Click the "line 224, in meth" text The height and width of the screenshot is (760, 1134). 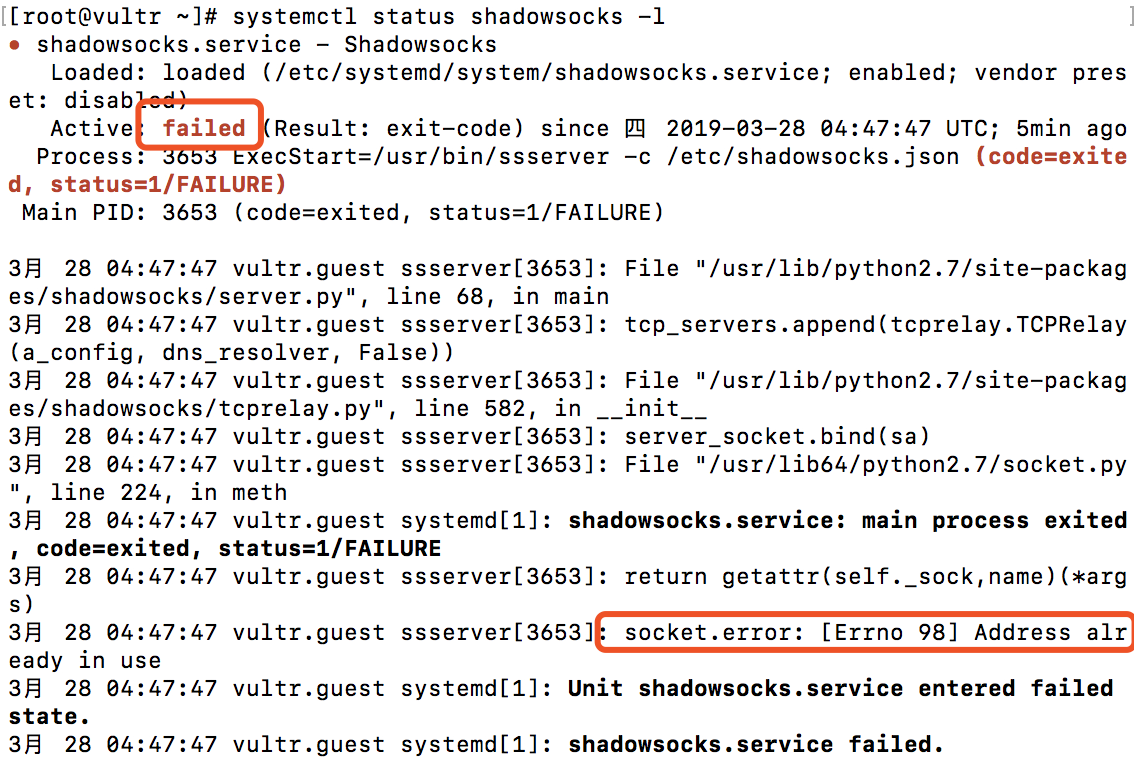169,492
